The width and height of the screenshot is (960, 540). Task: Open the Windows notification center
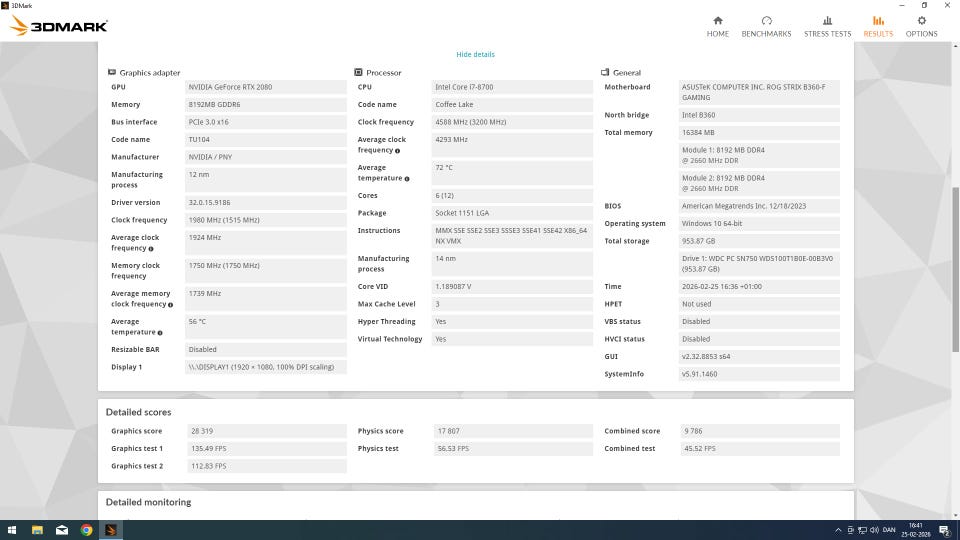click(944, 530)
